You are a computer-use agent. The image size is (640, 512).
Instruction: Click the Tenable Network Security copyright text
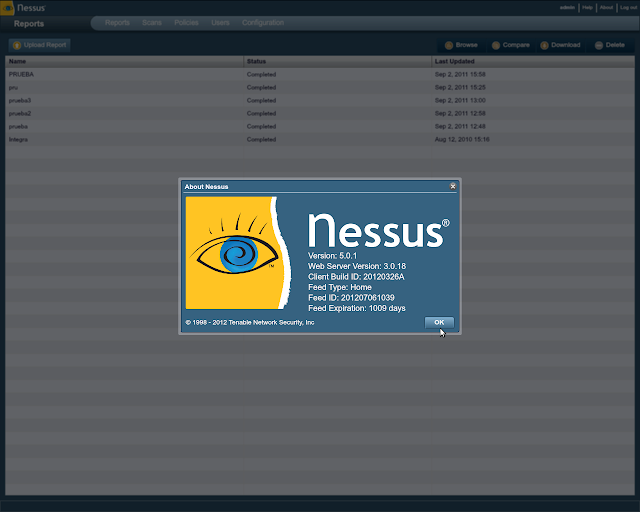pos(250,323)
